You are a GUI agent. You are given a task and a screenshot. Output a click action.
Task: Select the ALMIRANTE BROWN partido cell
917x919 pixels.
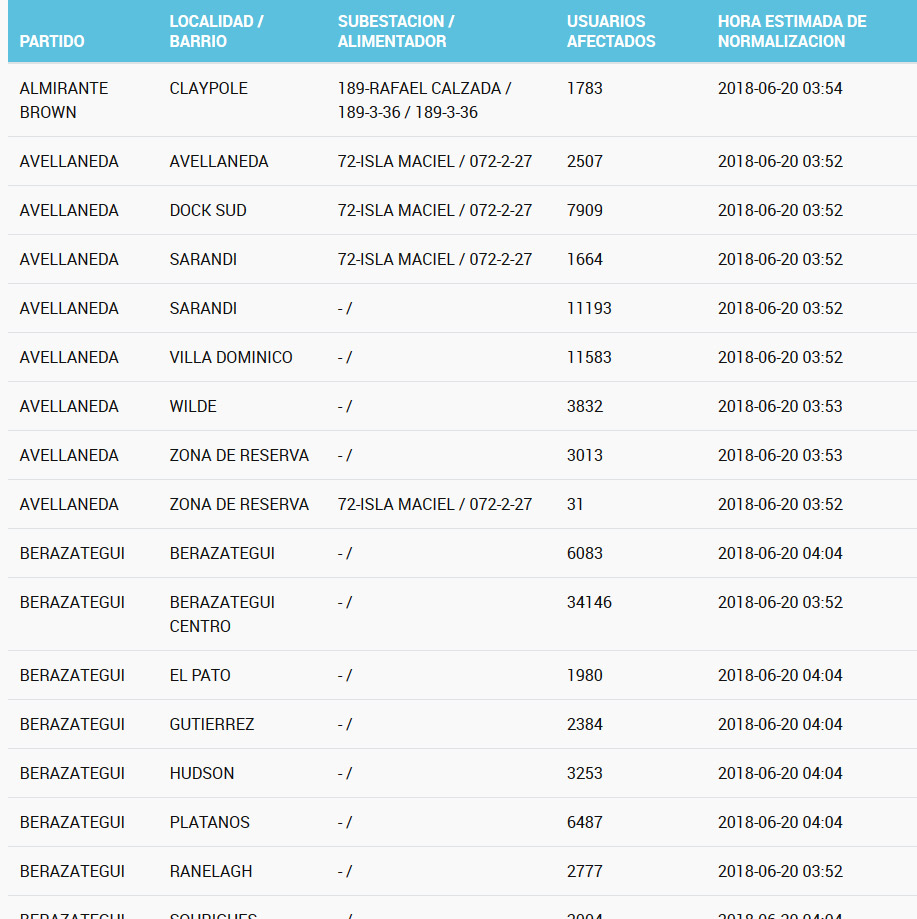[64, 100]
